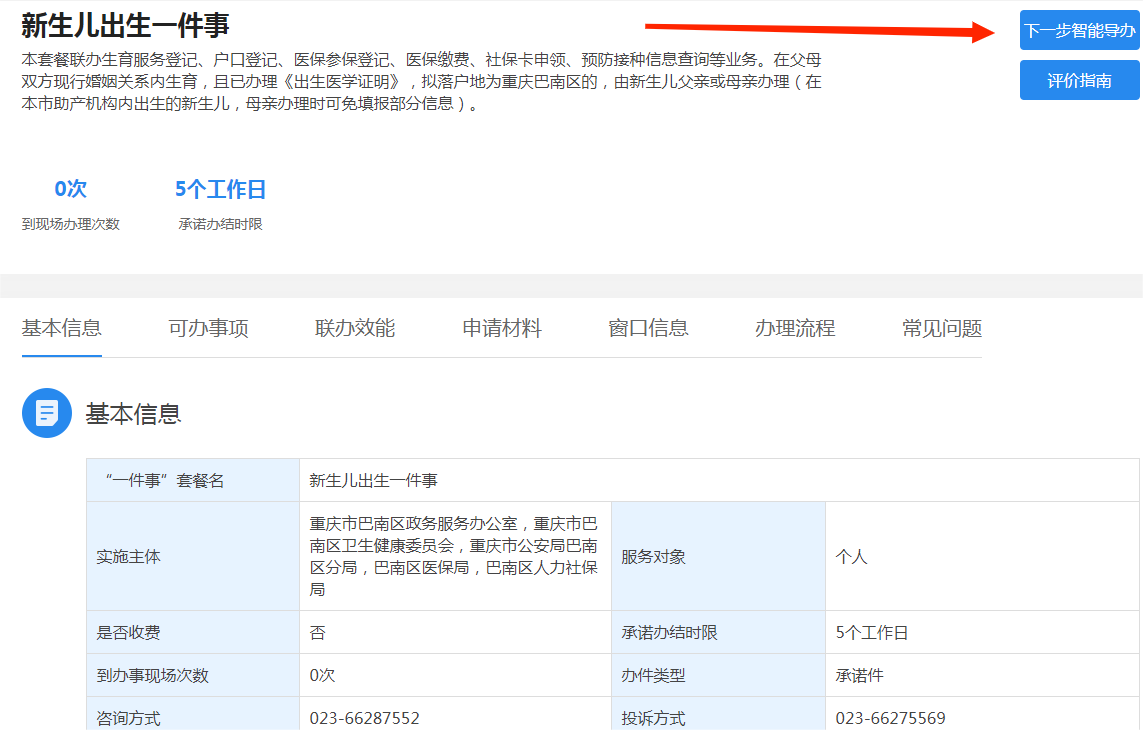Click the 重庆市巴南区政务服务办公室 implementing bodies cell
This screenshot has width=1143, height=730.
point(456,556)
